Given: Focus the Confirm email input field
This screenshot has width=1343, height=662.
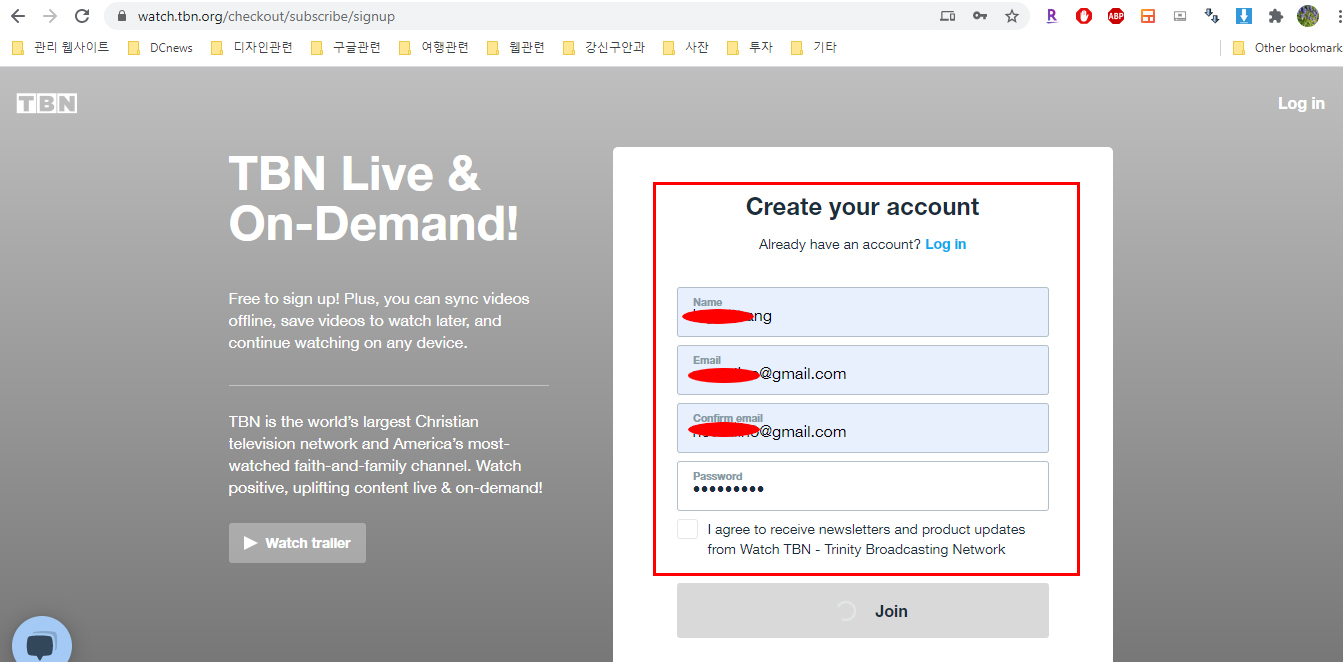Looking at the screenshot, I should pos(863,428).
